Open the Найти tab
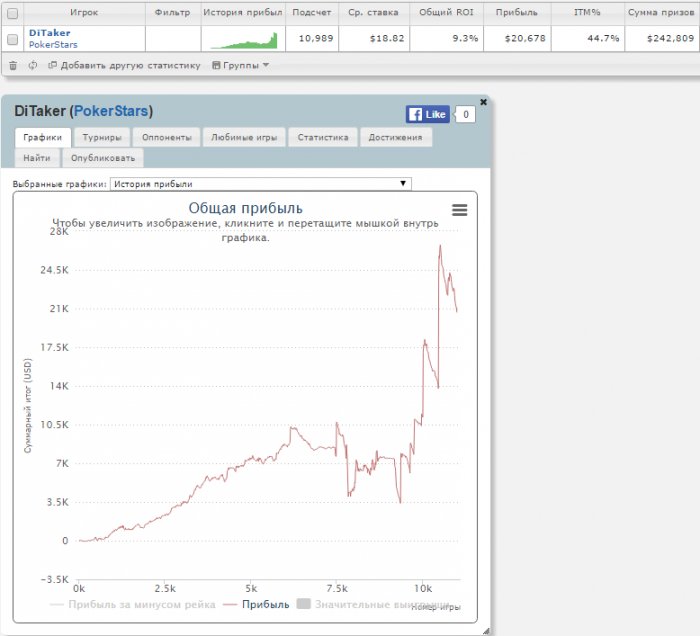 click(37, 158)
